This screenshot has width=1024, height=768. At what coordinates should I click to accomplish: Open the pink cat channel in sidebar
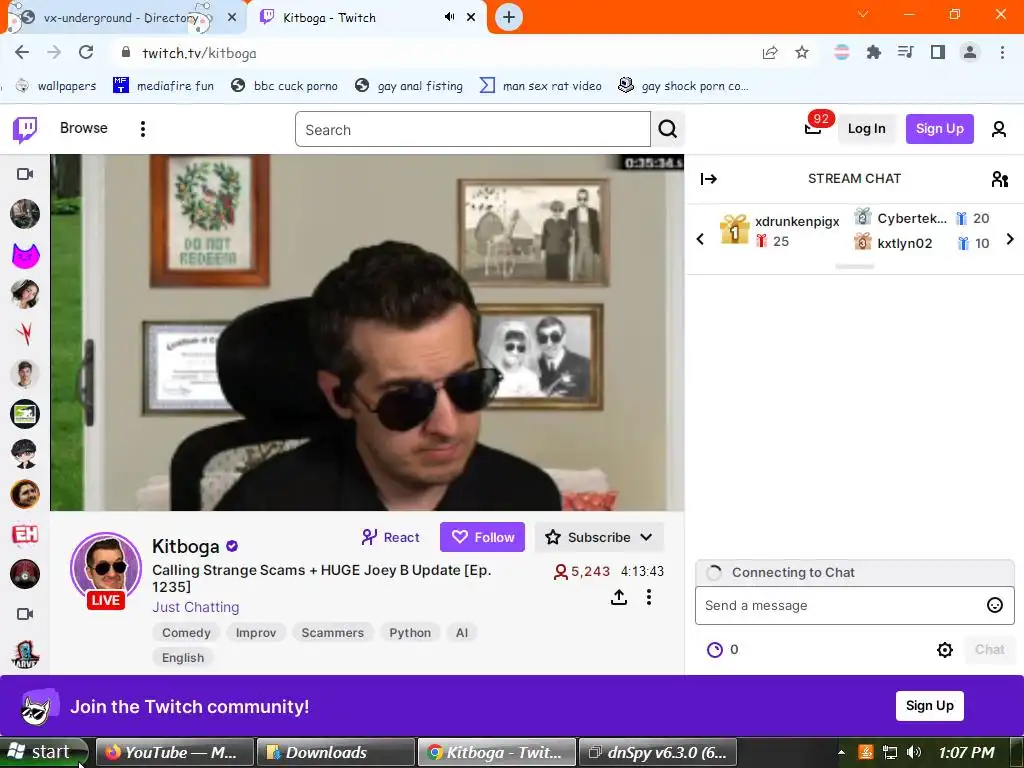click(25, 255)
